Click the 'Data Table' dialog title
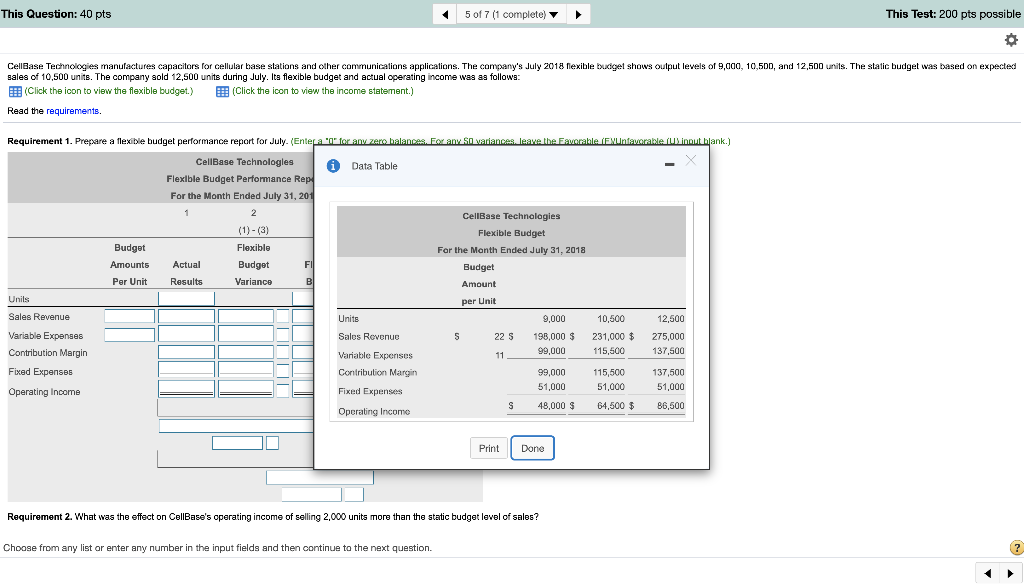This screenshot has height=584, width=1024. 374,166
